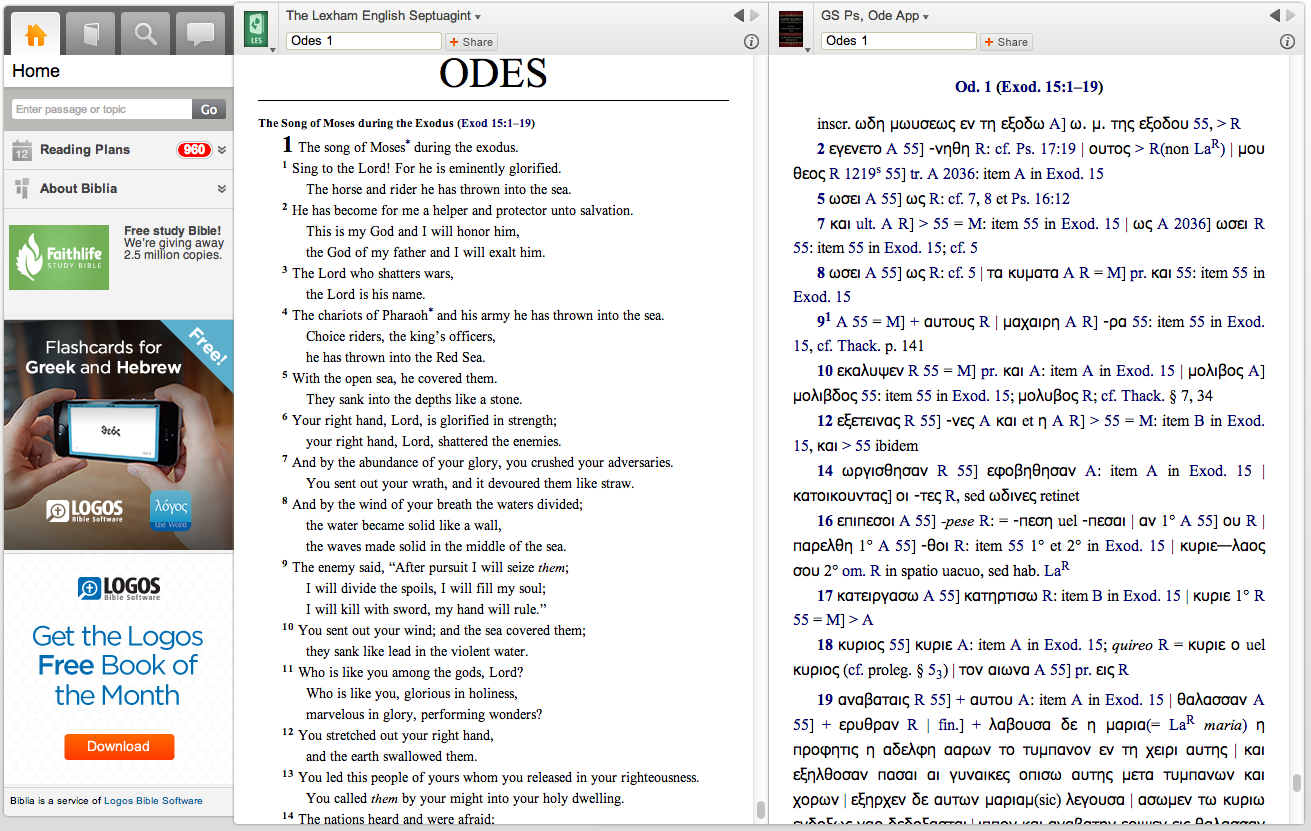The height and width of the screenshot is (831, 1311).
Task: Click the Lexham English Septuagint cover icon
Action: [256, 29]
